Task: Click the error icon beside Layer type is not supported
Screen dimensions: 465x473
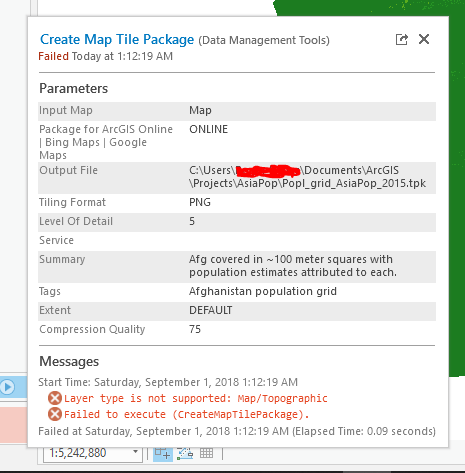Action: coord(55,398)
